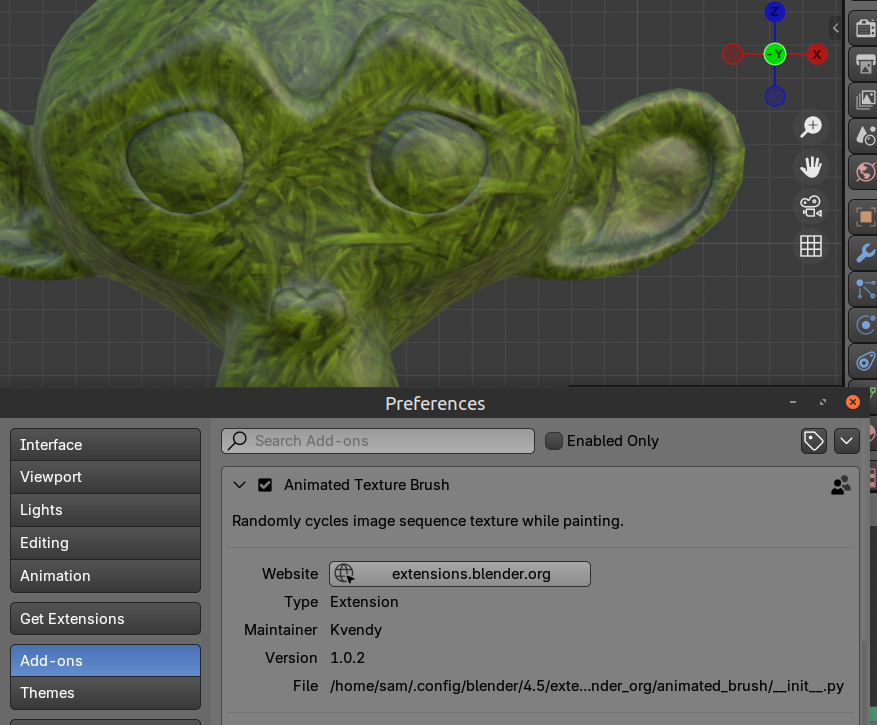
Task: Open the Modifiers wrench properties tab
Action: click(864, 252)
